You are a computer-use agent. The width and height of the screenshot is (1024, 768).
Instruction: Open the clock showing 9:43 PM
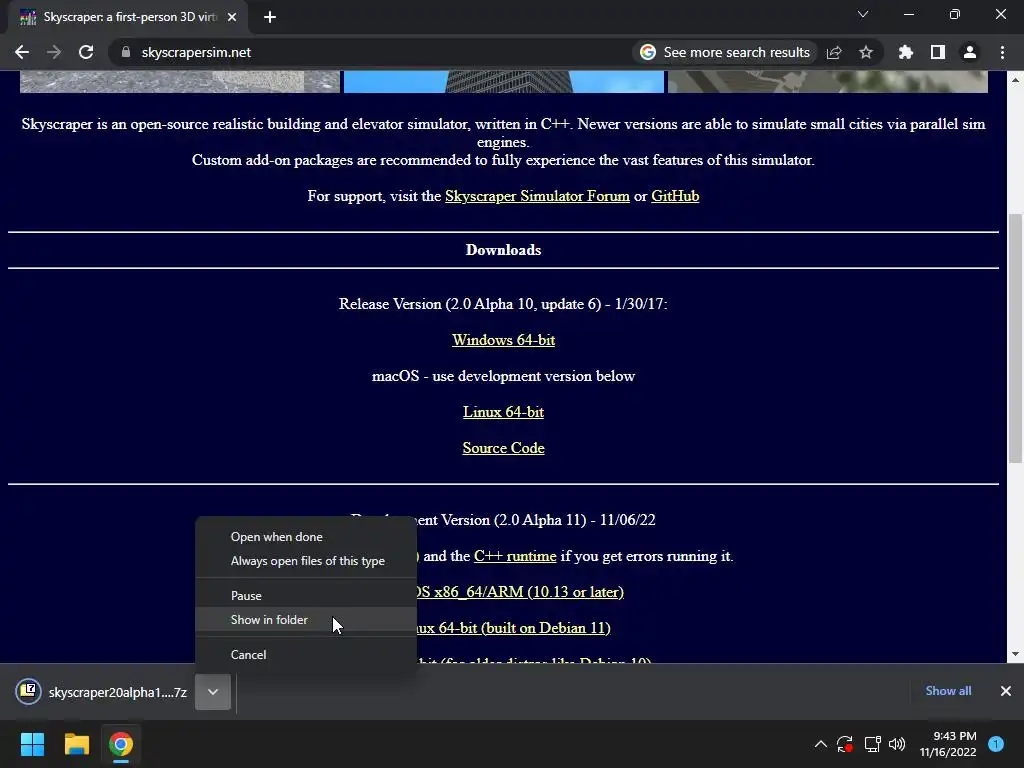(948, 744)
